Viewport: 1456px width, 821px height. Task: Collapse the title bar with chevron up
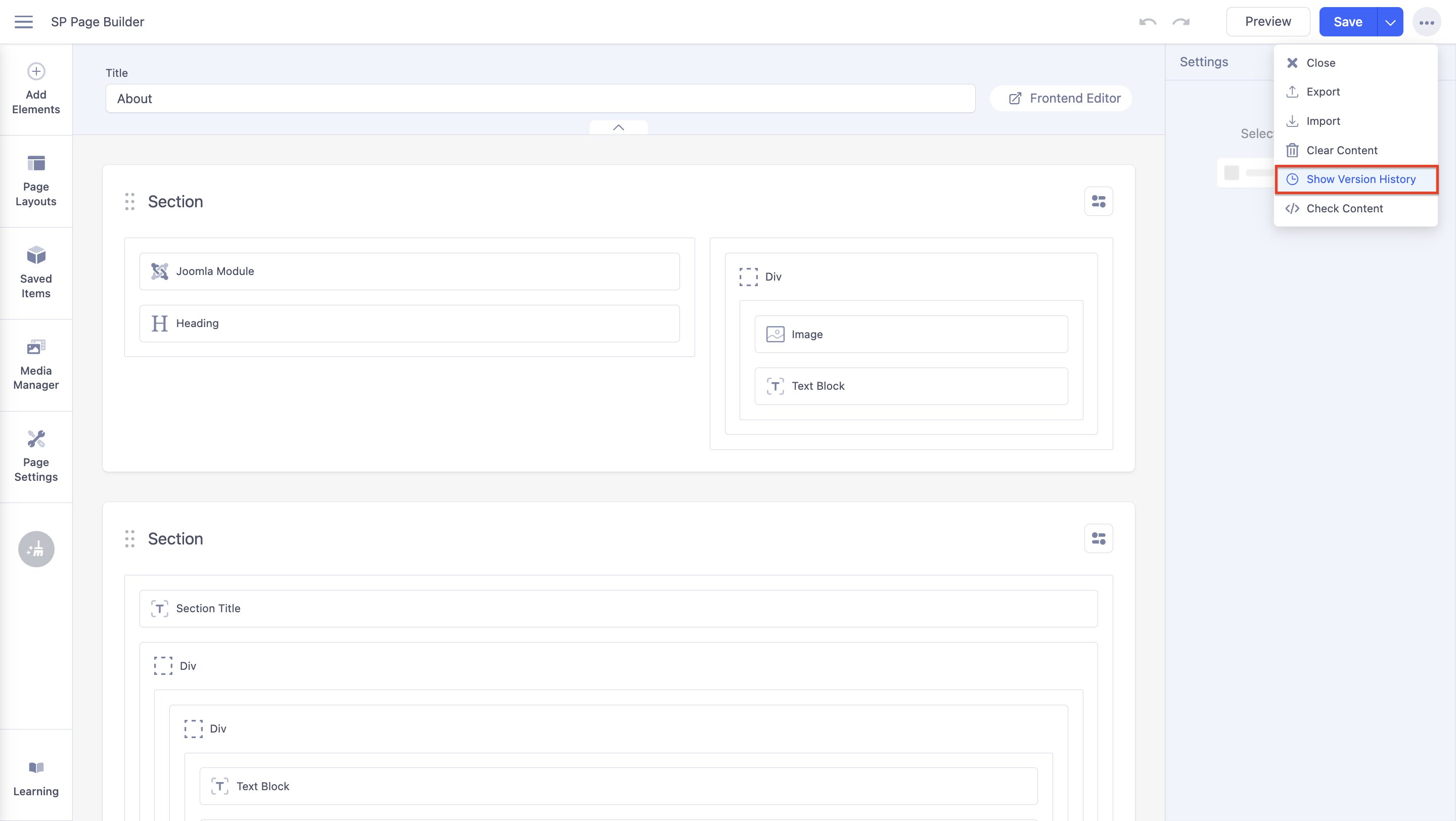coord(618,128)
